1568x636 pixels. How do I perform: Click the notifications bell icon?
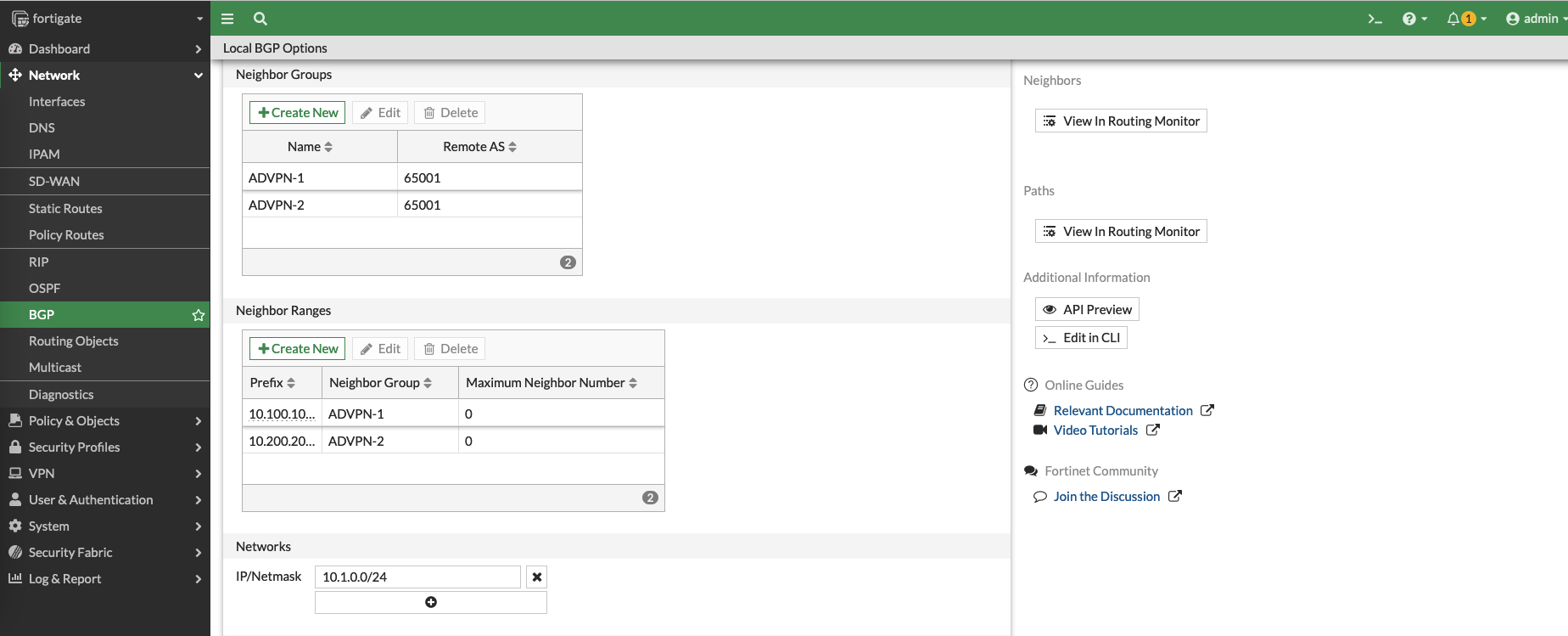pos(1453,19)
